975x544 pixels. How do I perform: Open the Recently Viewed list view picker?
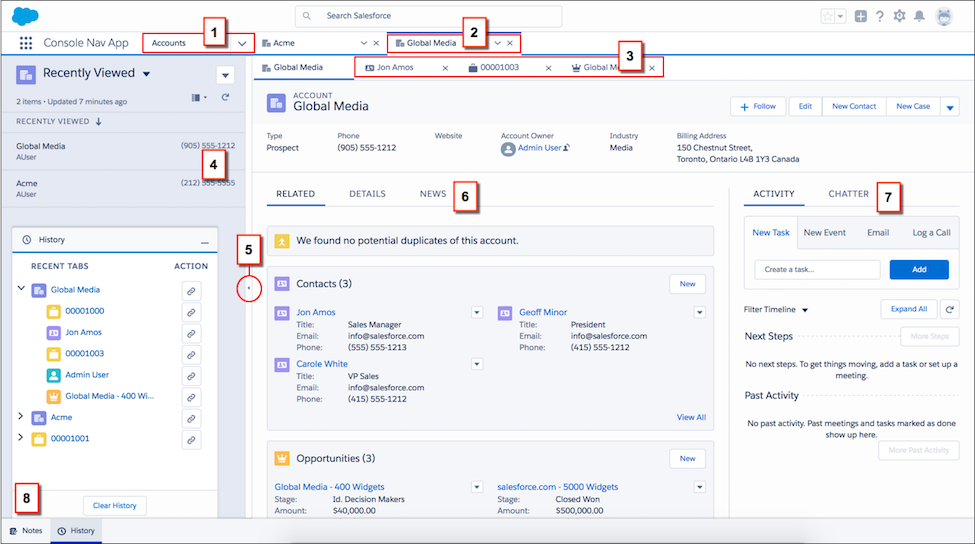(x=146, y=73)
